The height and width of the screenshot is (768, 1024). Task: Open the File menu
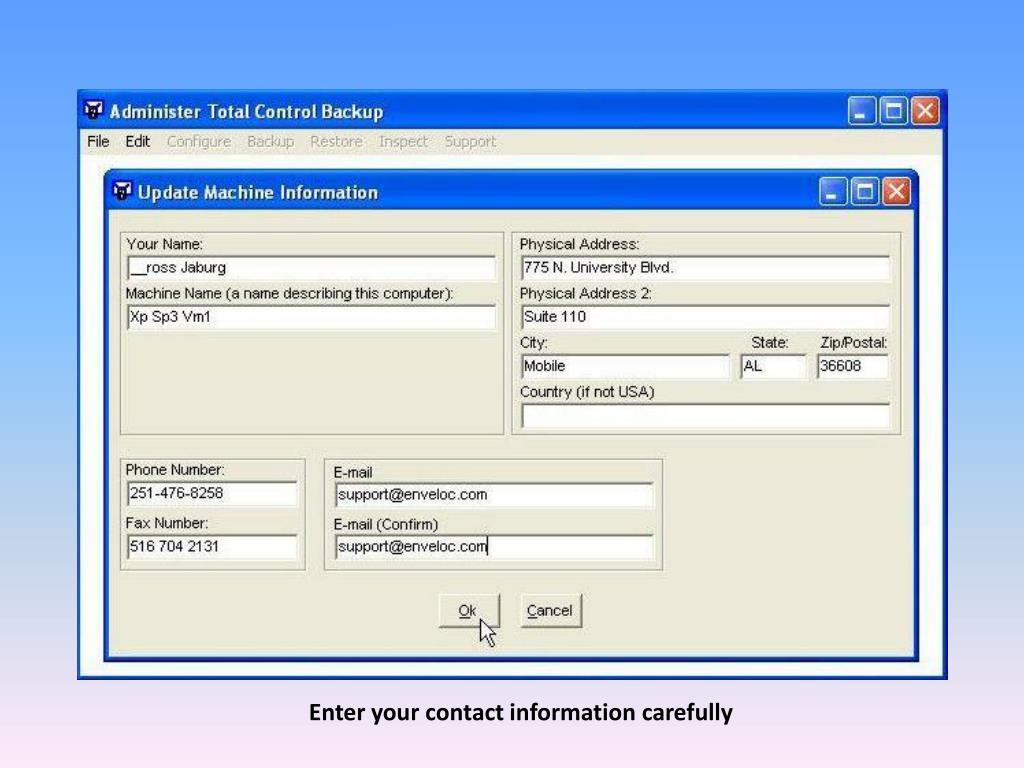click(98, 142)
